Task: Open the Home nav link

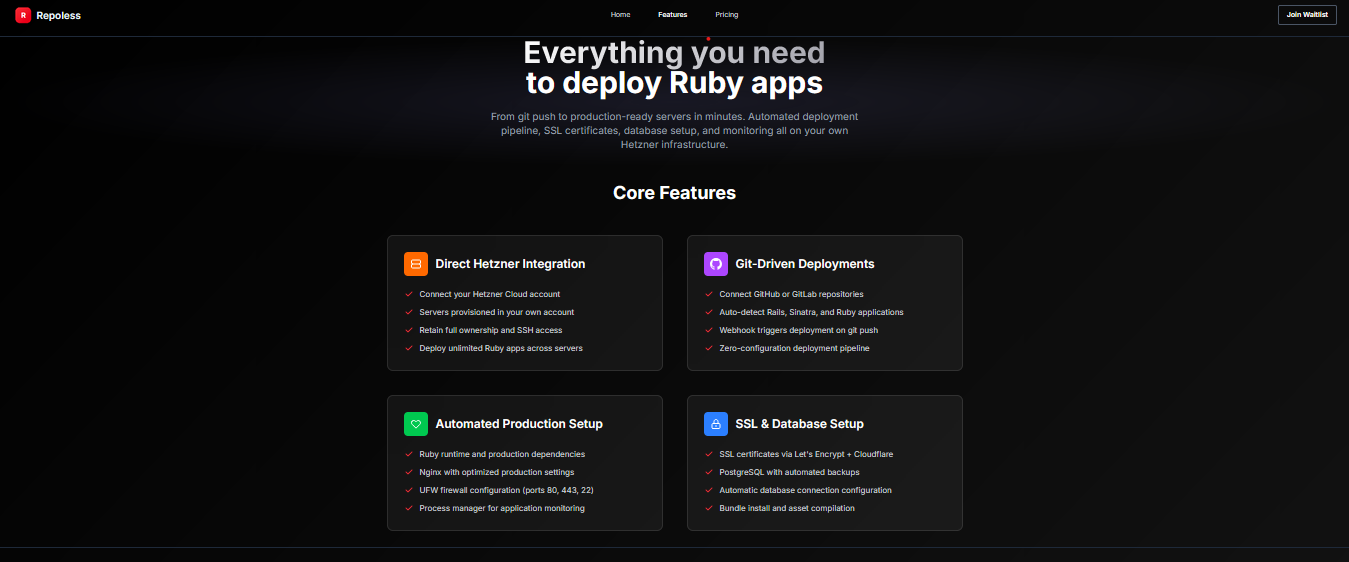Action: pyautogui.click(x=620, y=15)
